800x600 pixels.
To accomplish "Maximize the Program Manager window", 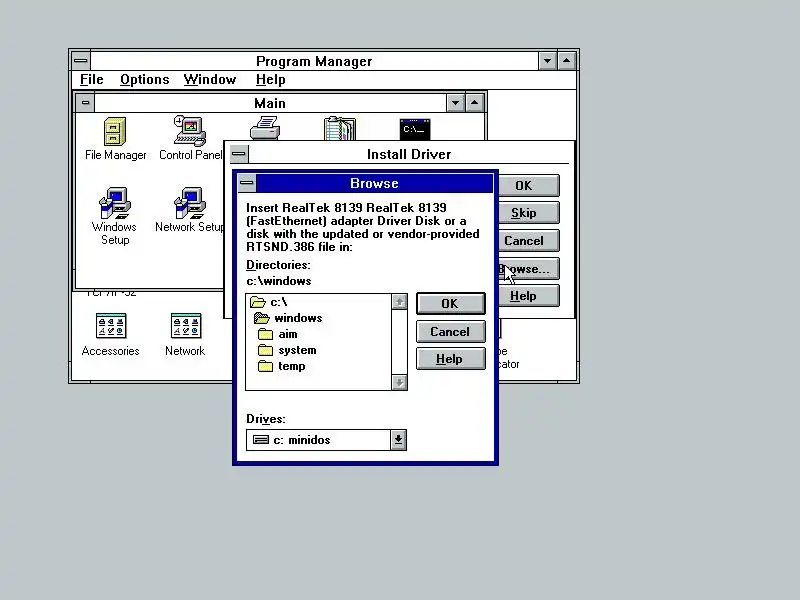I will 567,61.
